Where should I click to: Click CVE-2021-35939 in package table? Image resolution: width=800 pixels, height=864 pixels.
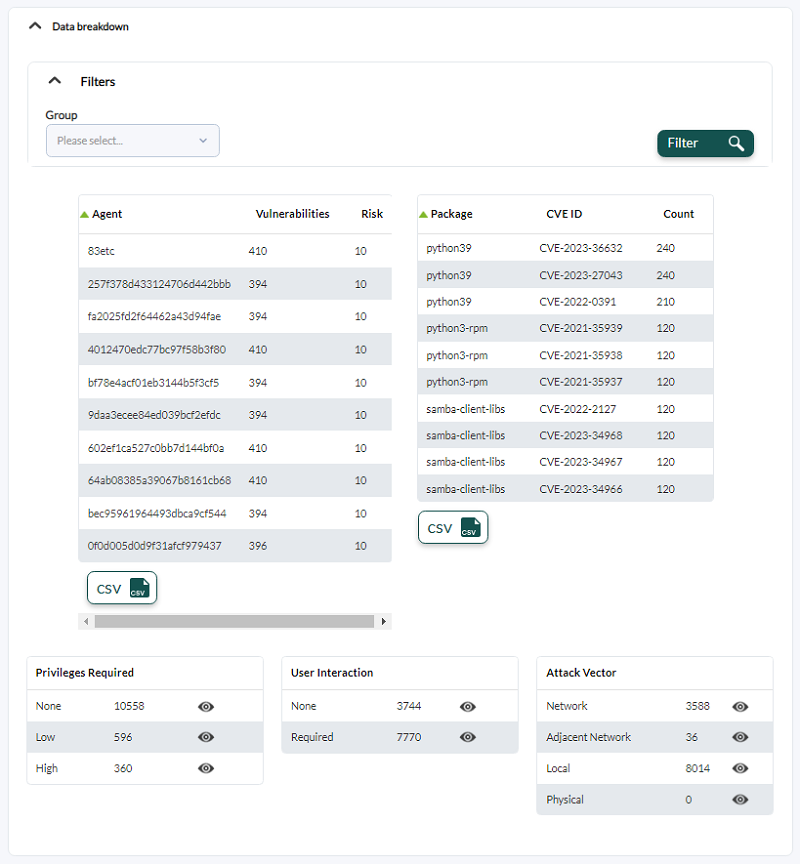pyautogui.click(x=581, y=328)
